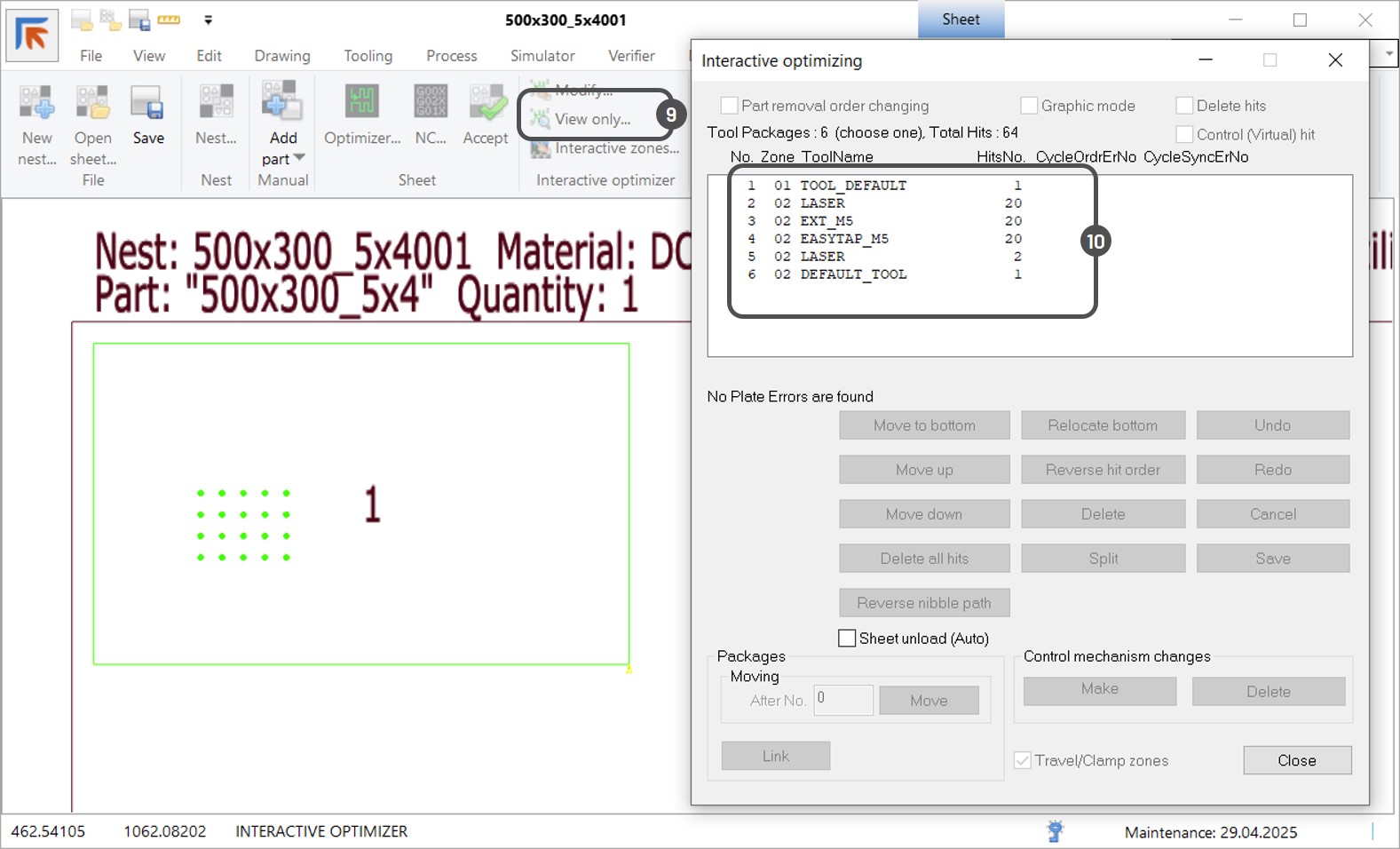The width and height of the screenshot is (1400, 849).
Task: Select the EASYTAP_M5 tool package row
Action: point(843,239)
